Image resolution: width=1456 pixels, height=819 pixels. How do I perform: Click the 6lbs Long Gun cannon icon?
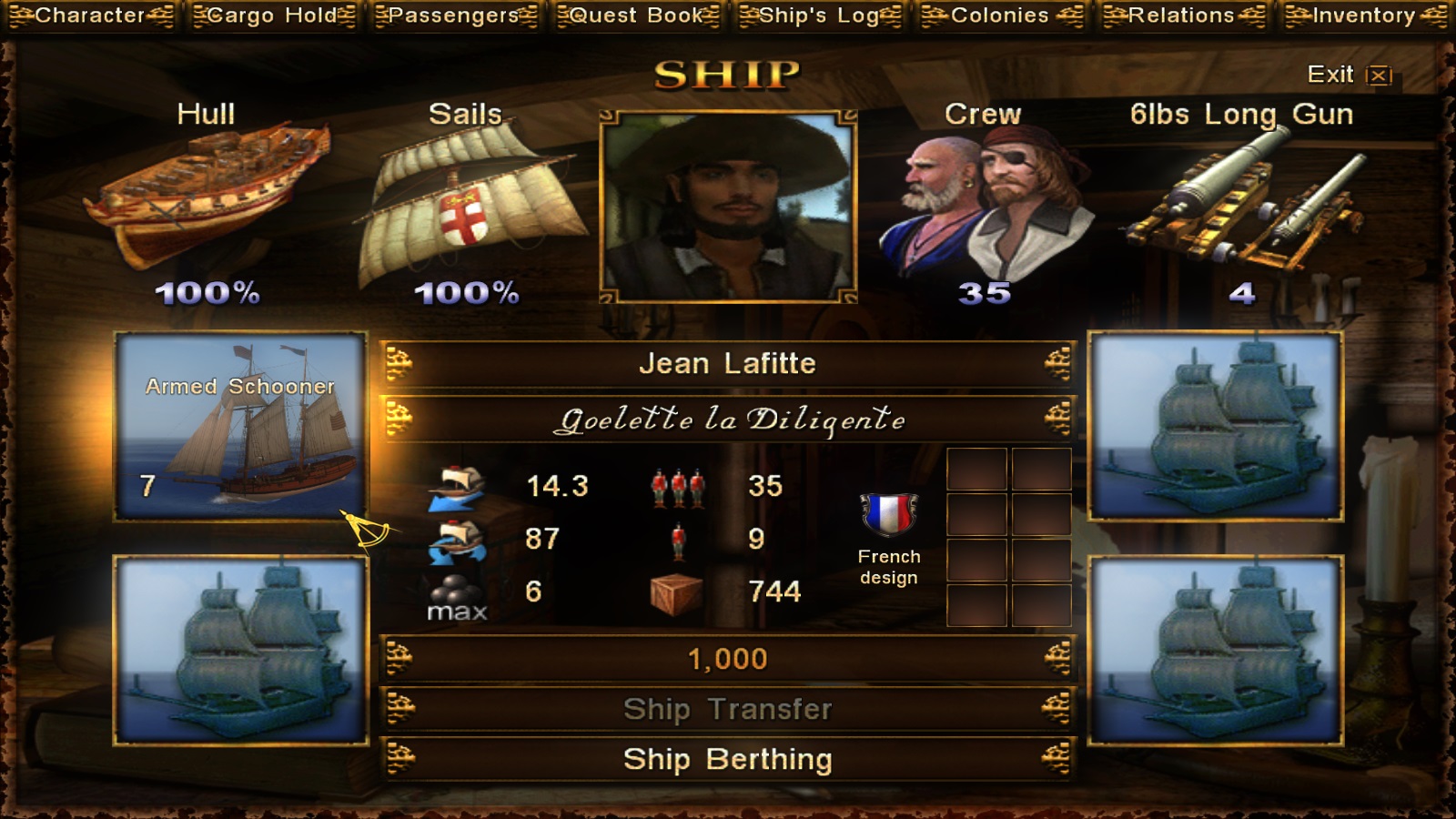point(1242,200)
